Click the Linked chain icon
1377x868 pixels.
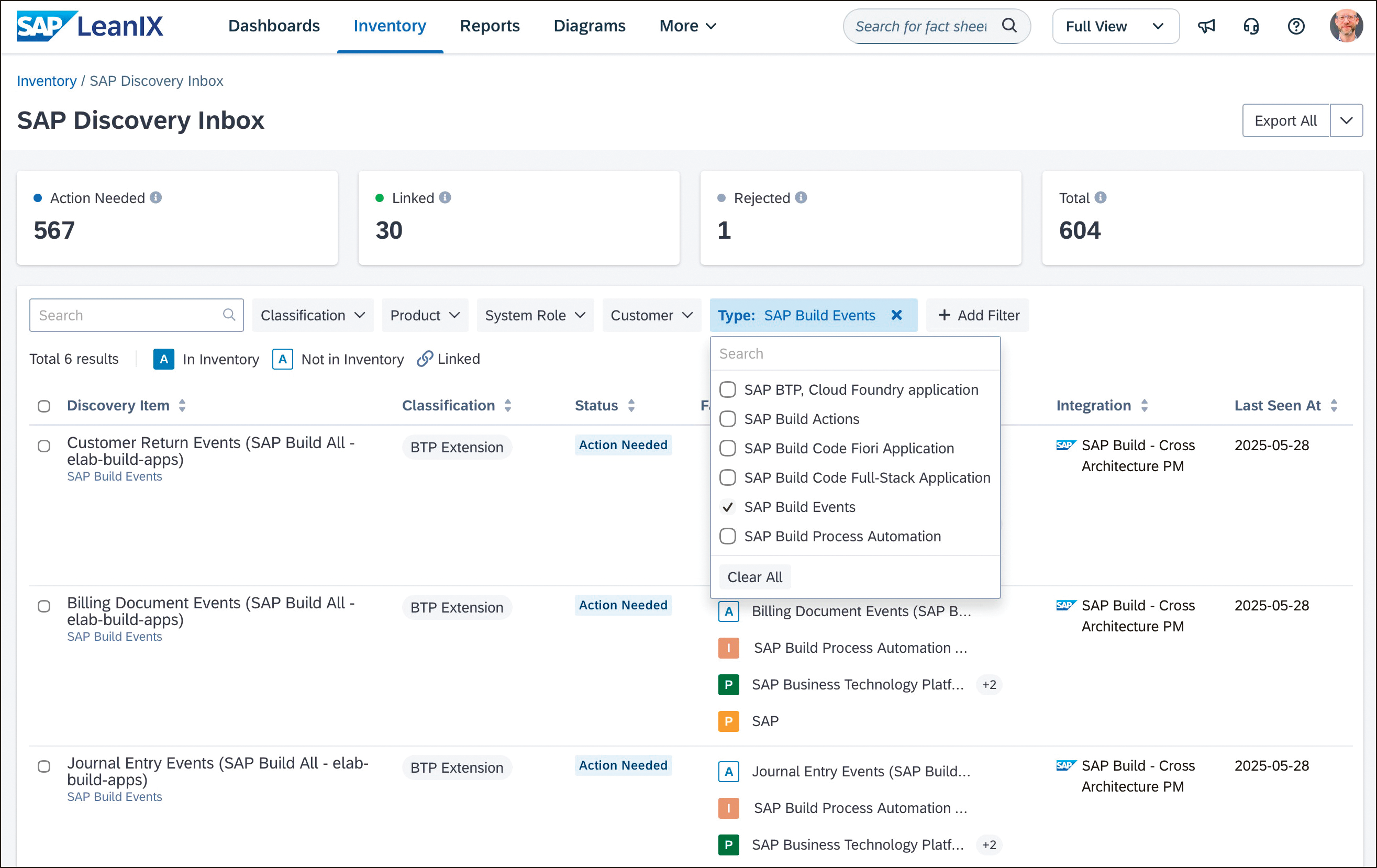click(424, 359)
